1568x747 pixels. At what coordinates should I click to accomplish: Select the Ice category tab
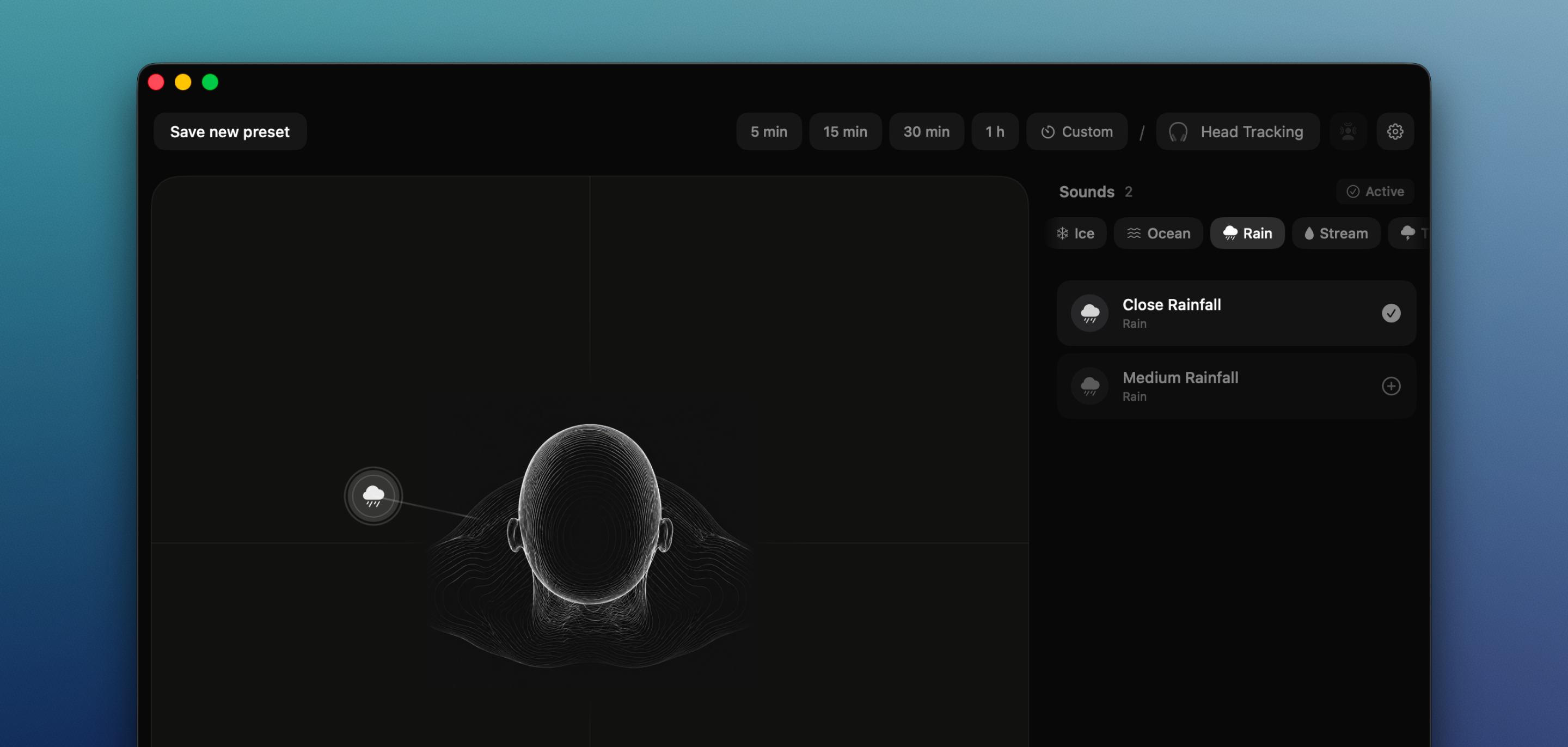[1076, 233]
